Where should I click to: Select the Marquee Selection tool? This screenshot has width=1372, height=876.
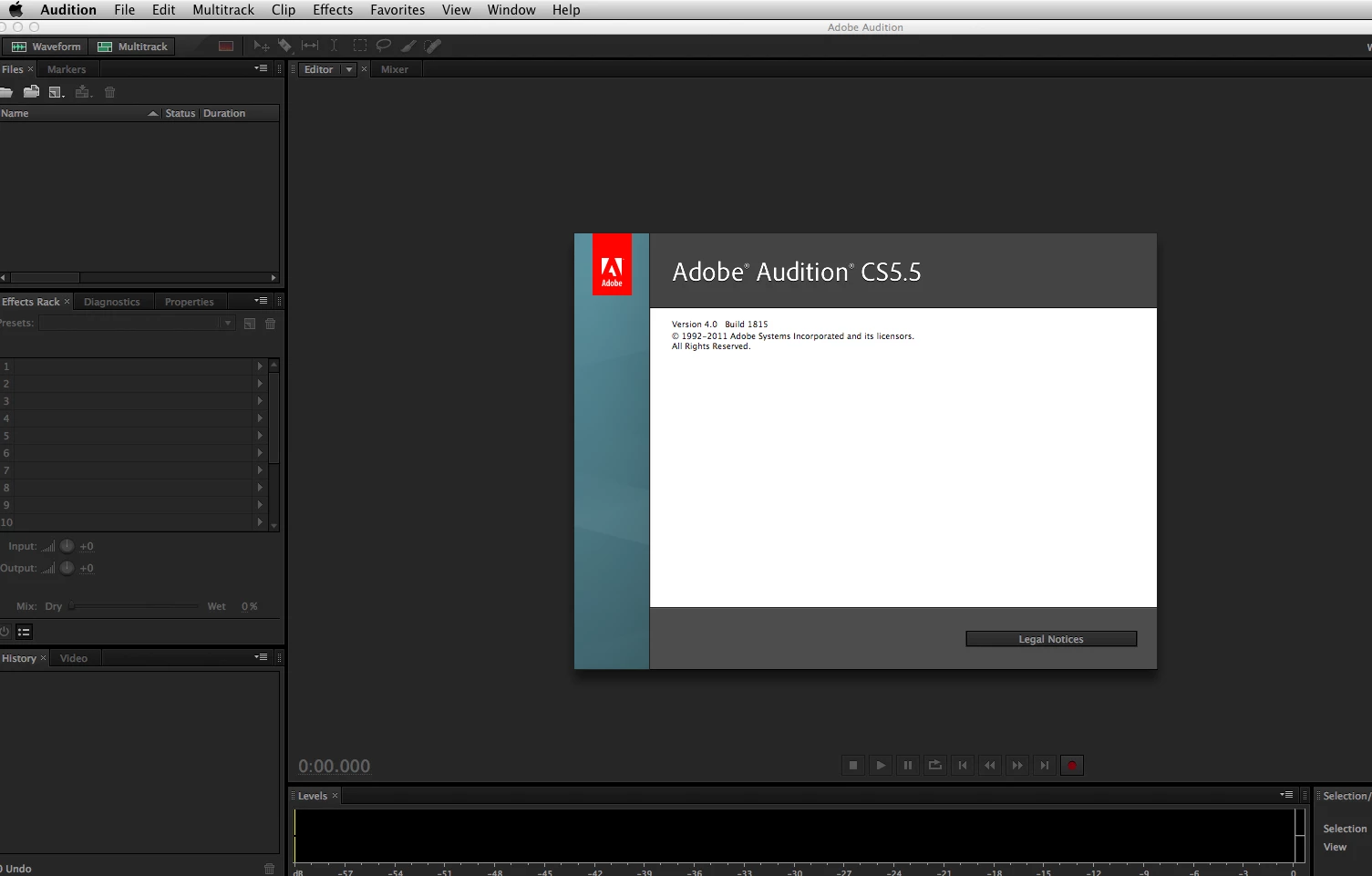click(x=359, y=46)
